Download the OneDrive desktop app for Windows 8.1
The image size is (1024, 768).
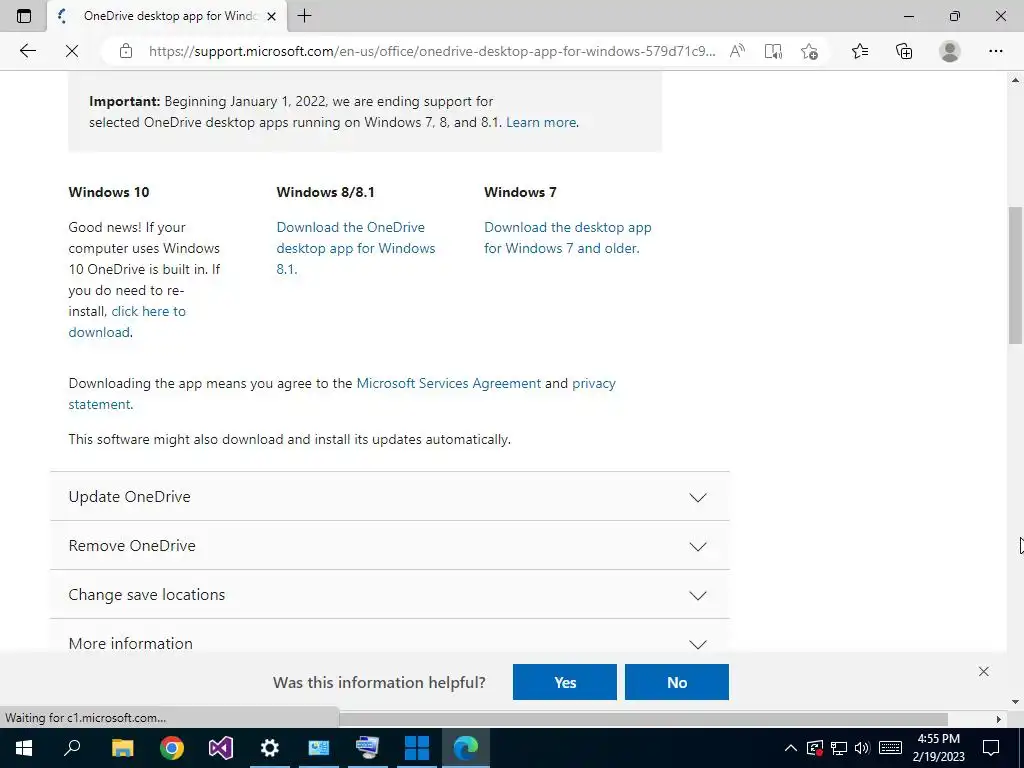click(356, 248)
